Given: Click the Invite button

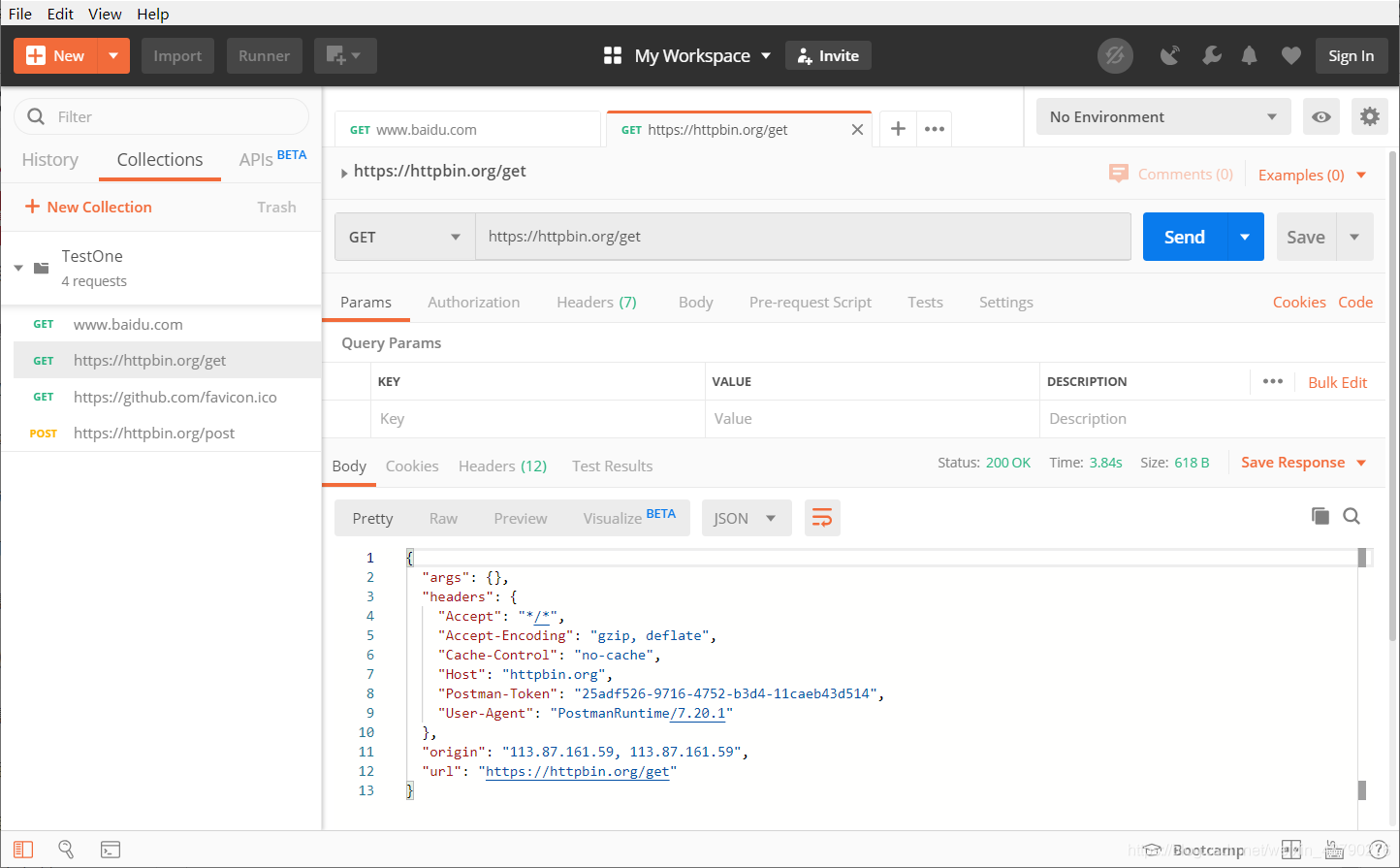Looking at the screenshot, I should point(829,56).
